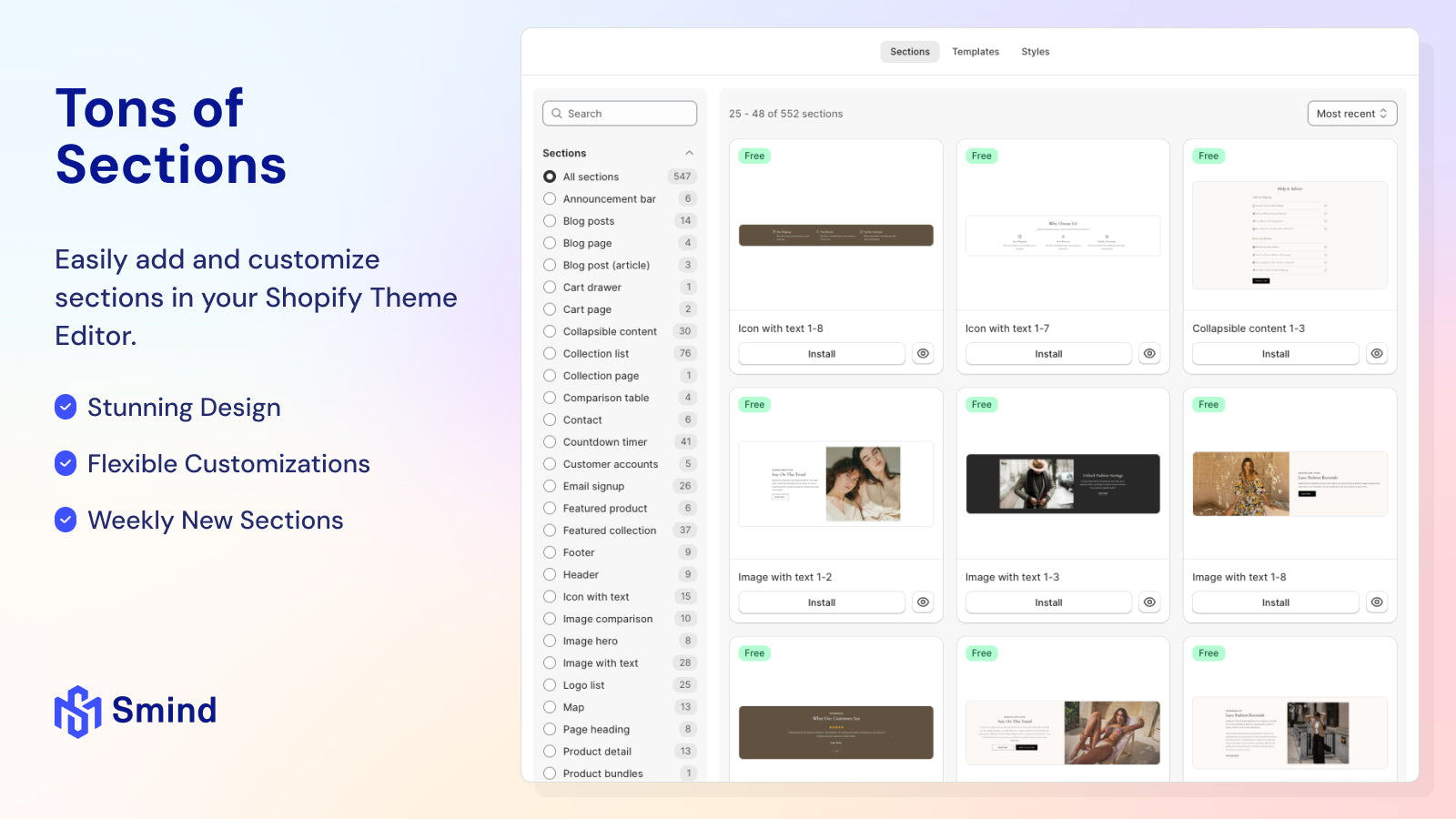This screenshot has height=819, width=1456.
Task: Preview the Image with text 1-8 section
Action: pyautogui.click(x=1377, y=602)
